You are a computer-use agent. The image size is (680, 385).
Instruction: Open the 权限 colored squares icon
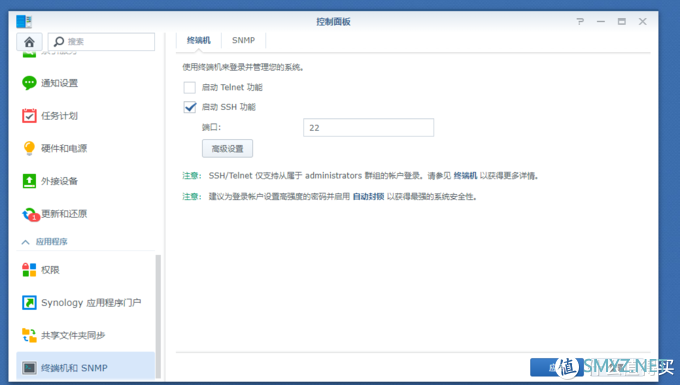tap(29, 270)
